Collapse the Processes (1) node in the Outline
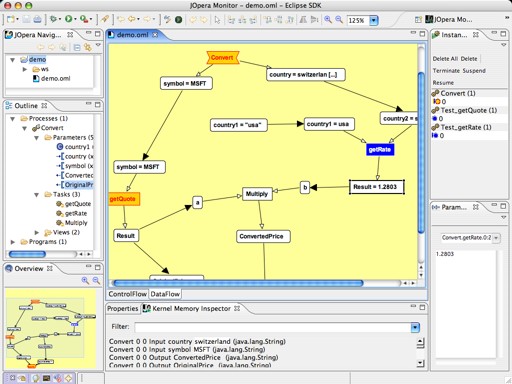Viewport: 512px width, 384px height. tap(13, 119)
